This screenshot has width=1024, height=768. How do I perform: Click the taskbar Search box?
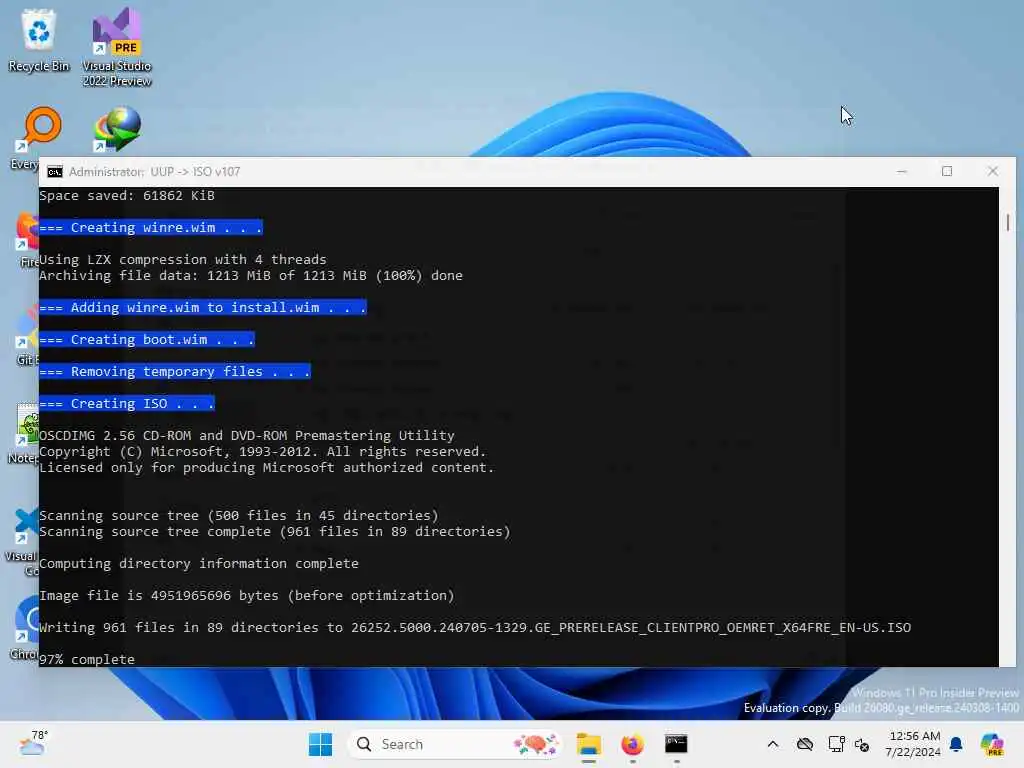[455, 744]
